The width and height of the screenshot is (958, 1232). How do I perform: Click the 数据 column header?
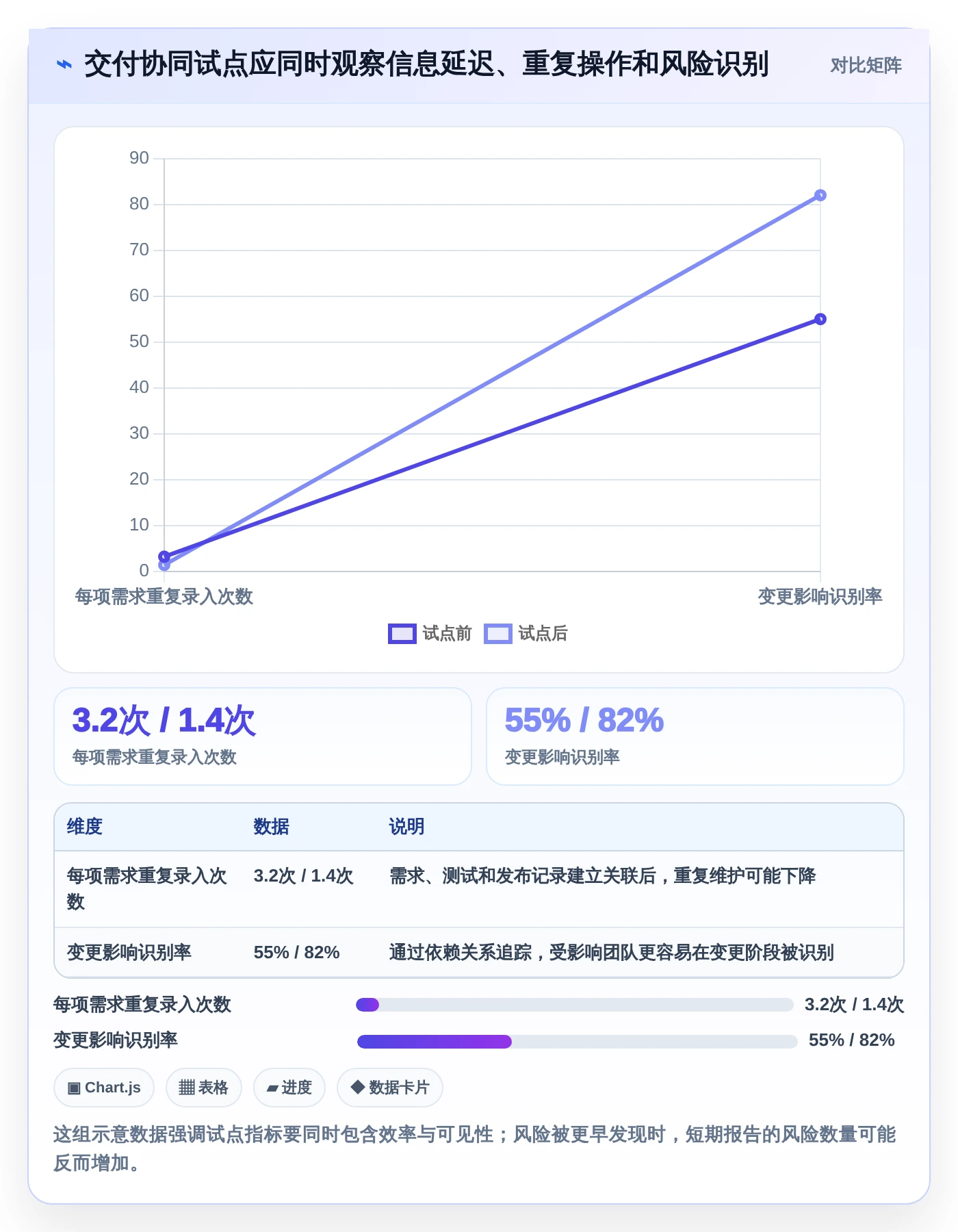[272, 827]
